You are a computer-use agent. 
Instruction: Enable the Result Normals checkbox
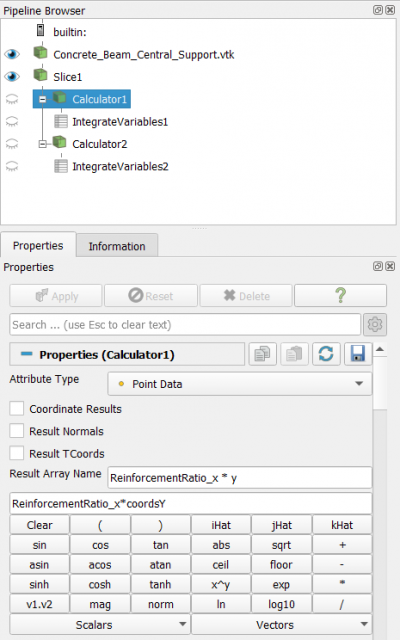pos(17,431)
